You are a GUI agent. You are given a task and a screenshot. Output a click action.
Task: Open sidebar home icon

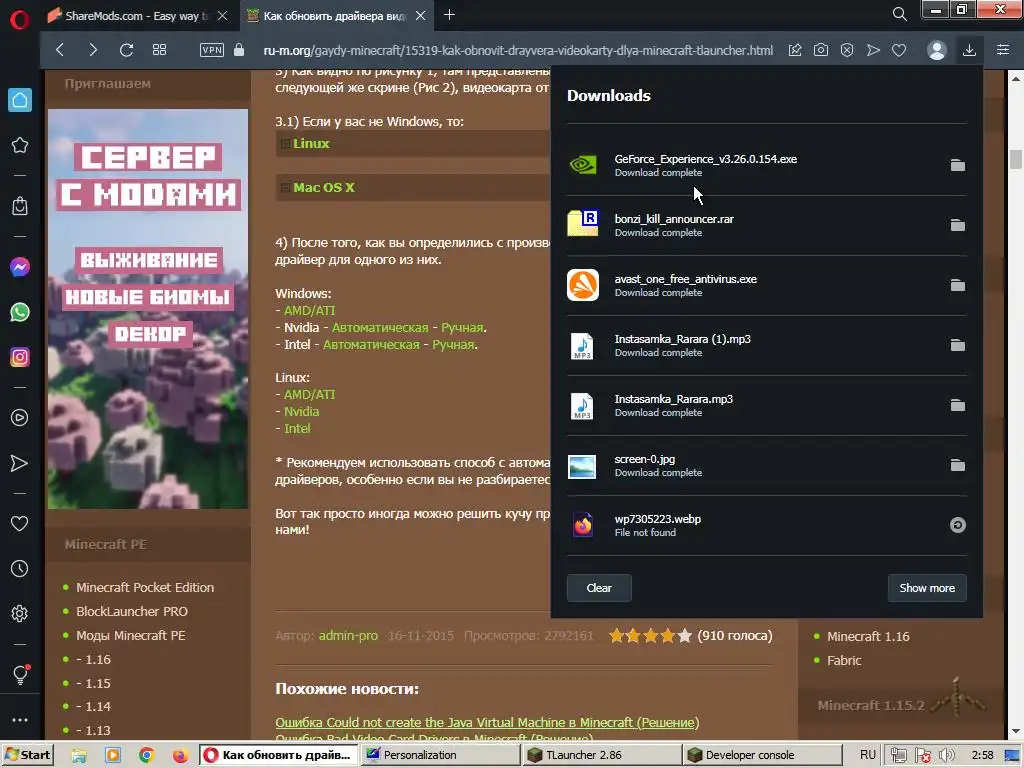20,100
